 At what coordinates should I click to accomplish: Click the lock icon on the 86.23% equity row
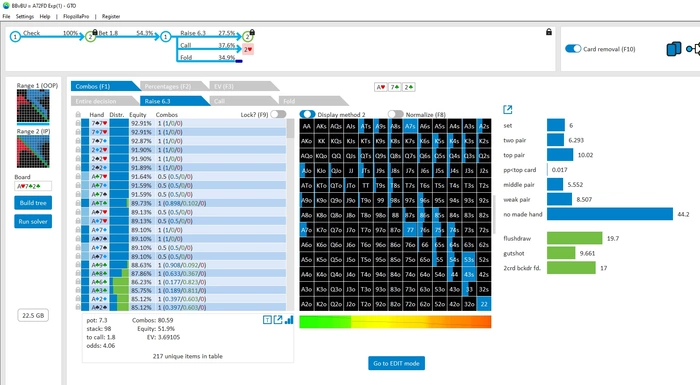[x=78, y=282]
